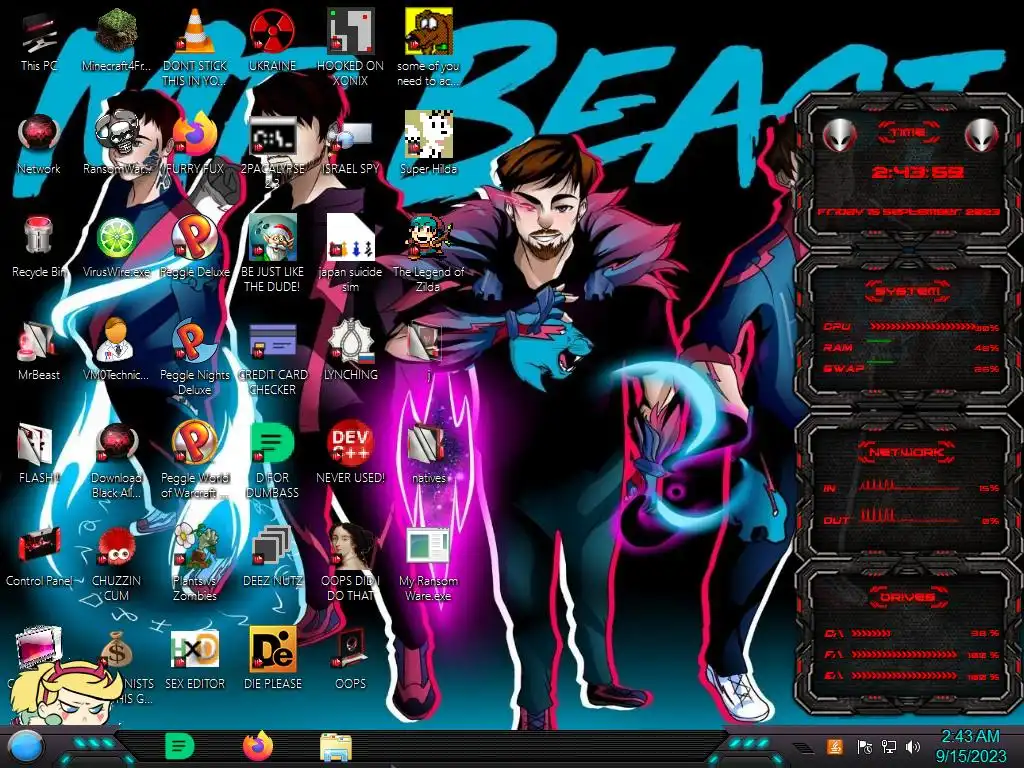
Task: Select the 2PACALYPSE console icon
Action: (272, 135)
